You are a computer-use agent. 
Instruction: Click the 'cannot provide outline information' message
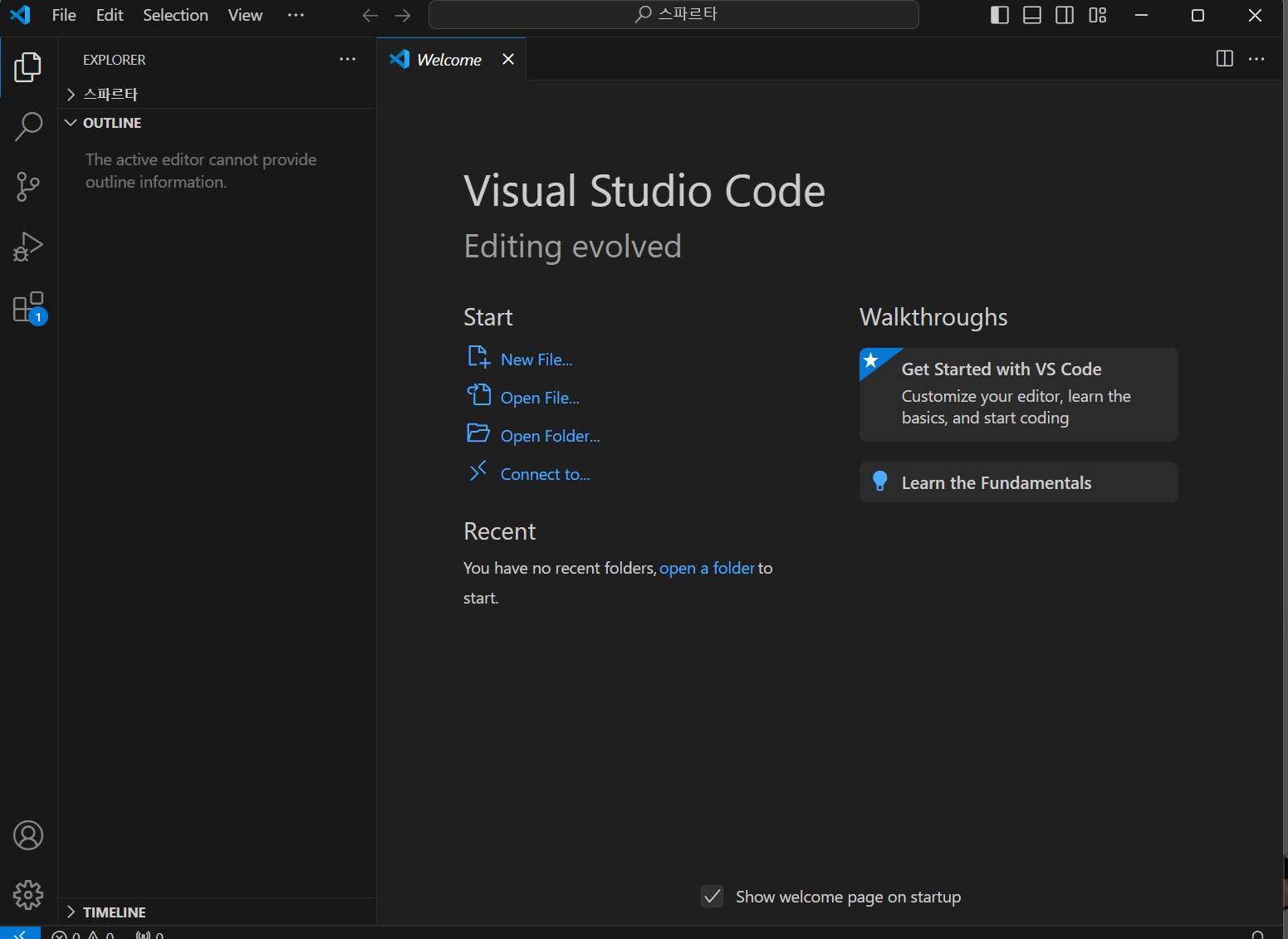pos(201,170)
